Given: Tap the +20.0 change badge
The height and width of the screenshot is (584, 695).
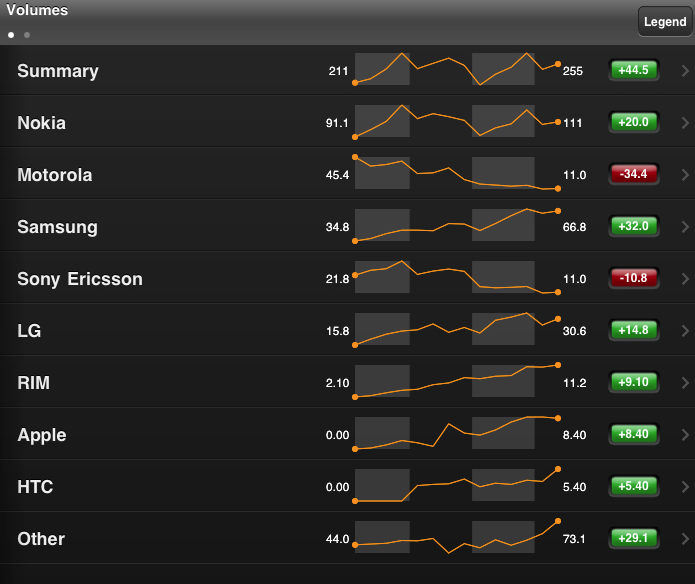Looking at the screenshot, I should pyautogui.click(x=634, y=122).
